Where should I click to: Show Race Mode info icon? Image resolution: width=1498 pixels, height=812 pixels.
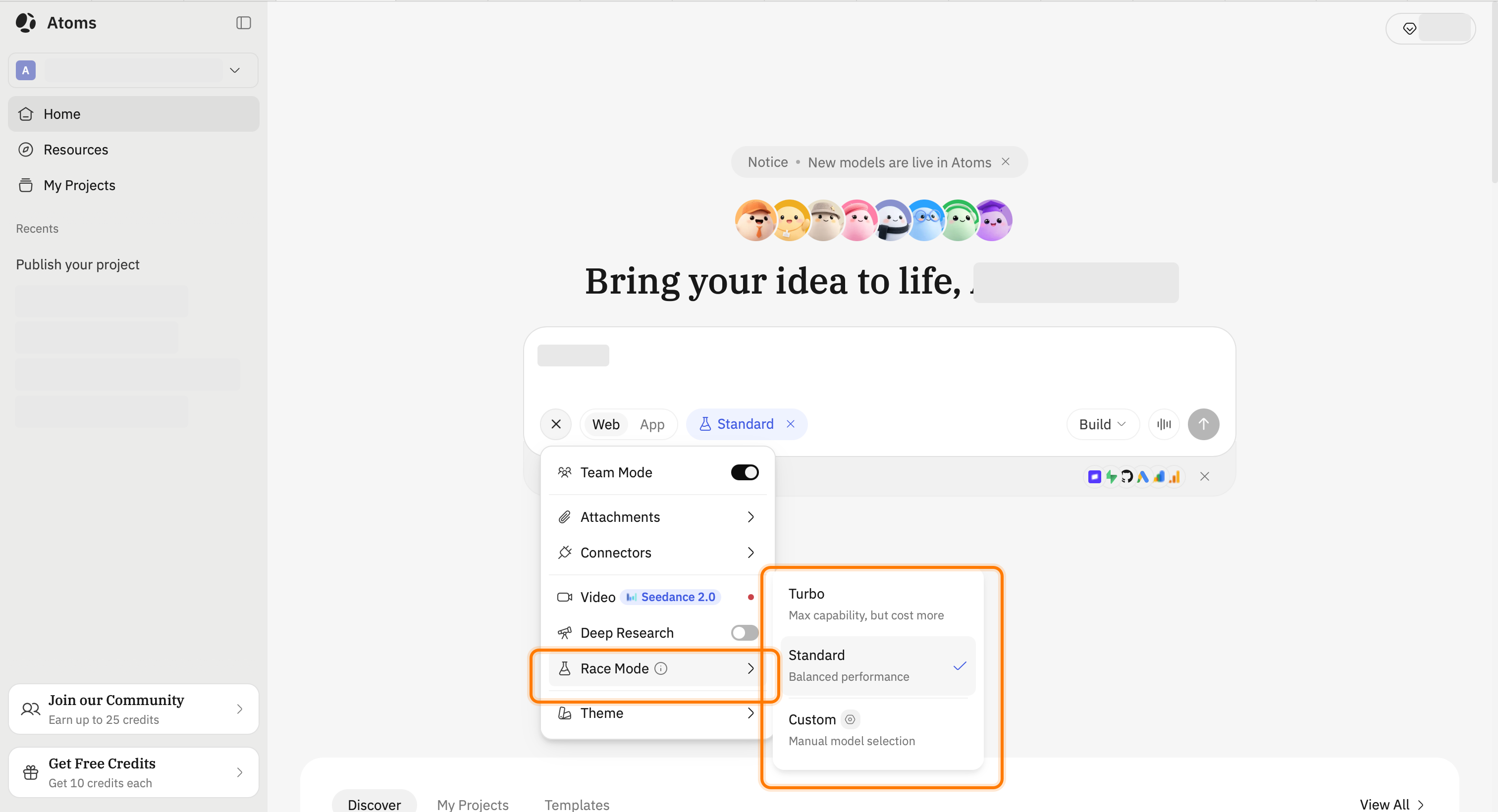click(661, 668)
